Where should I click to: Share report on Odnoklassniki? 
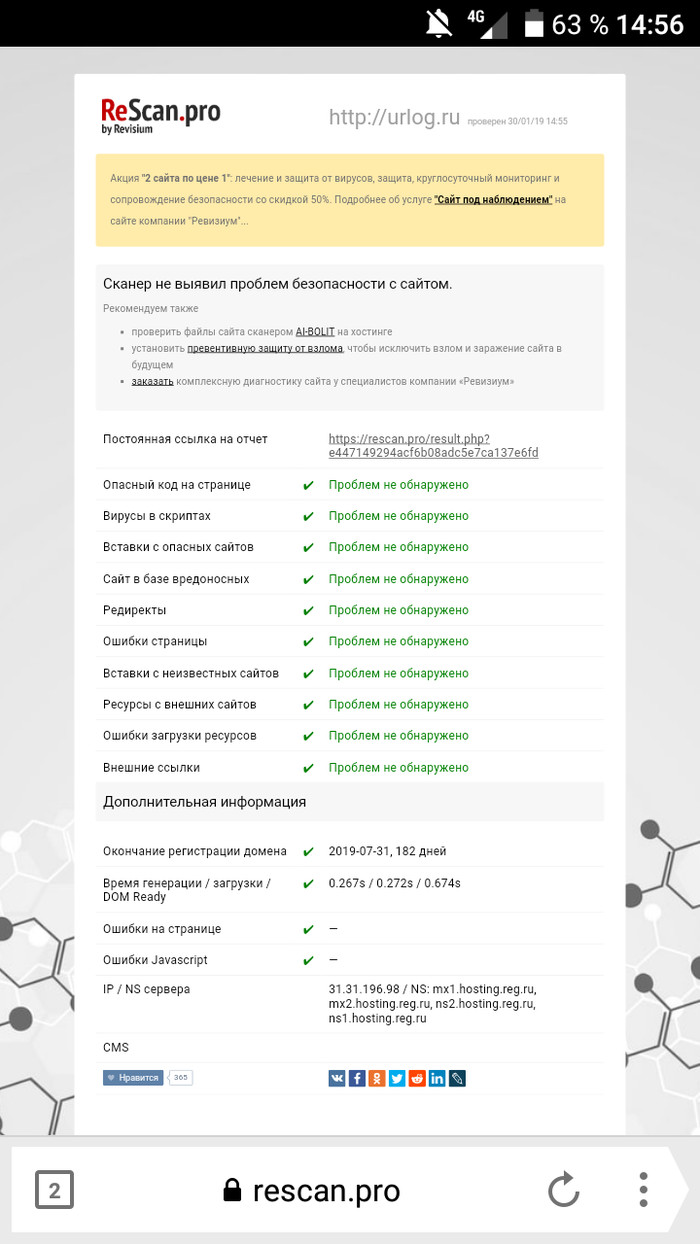(377, 1078)
